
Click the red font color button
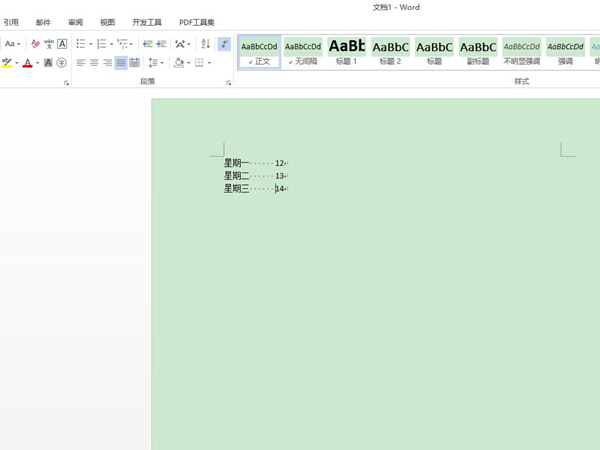click(x=26, y=63)
